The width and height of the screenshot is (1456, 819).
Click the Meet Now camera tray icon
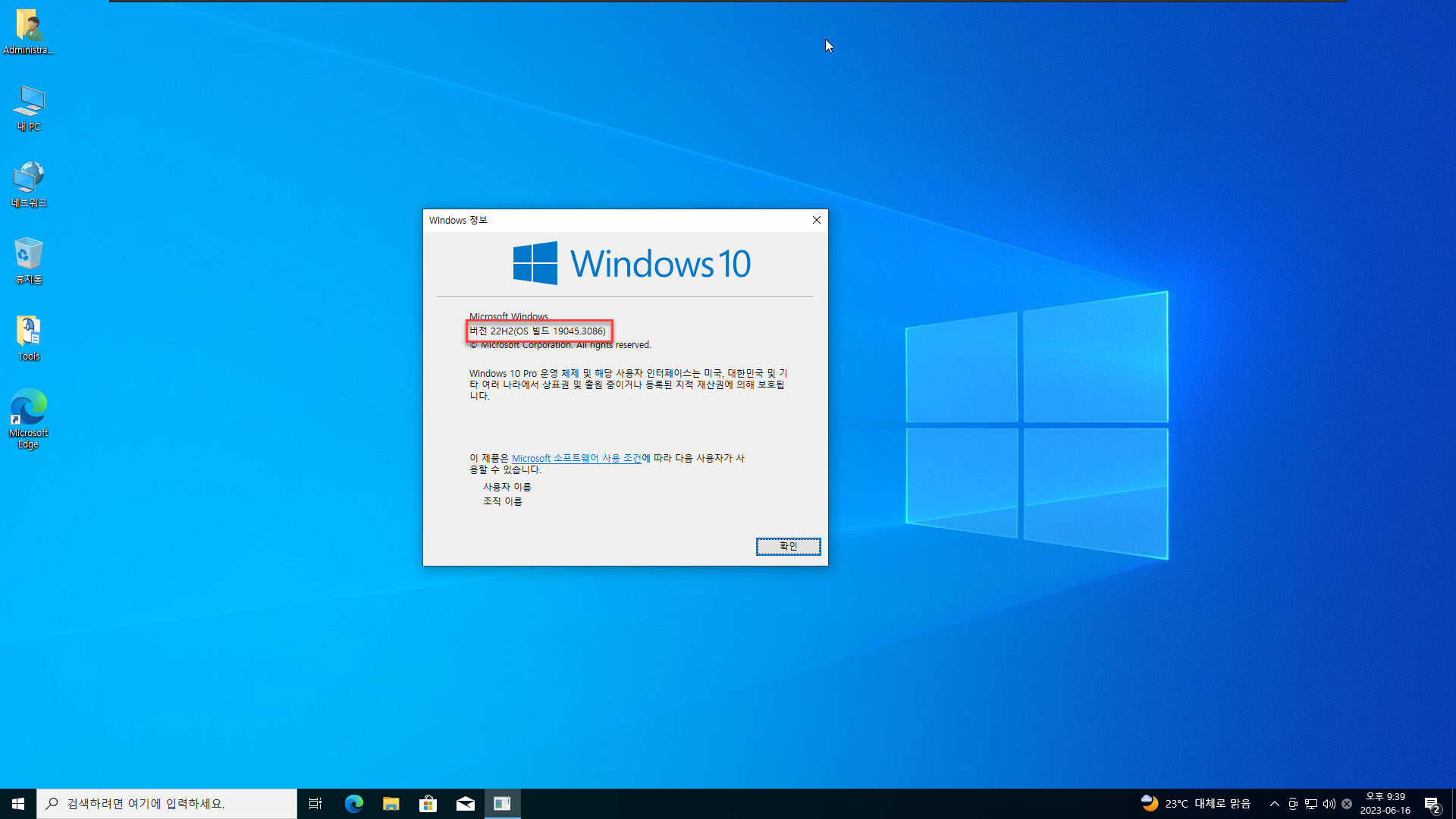(1293, 804)
